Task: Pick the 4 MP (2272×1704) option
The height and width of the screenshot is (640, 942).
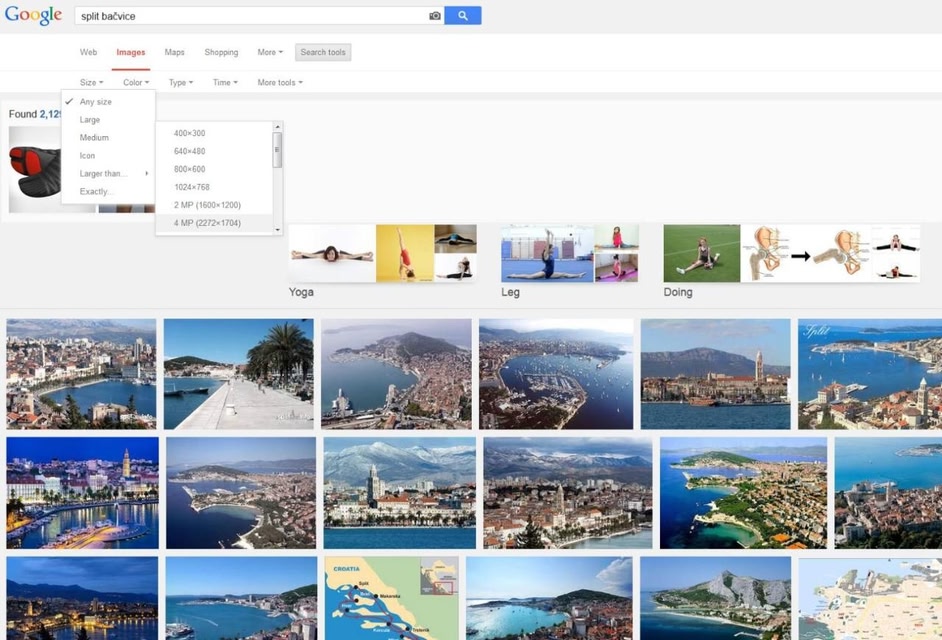Action: [207, 223]
